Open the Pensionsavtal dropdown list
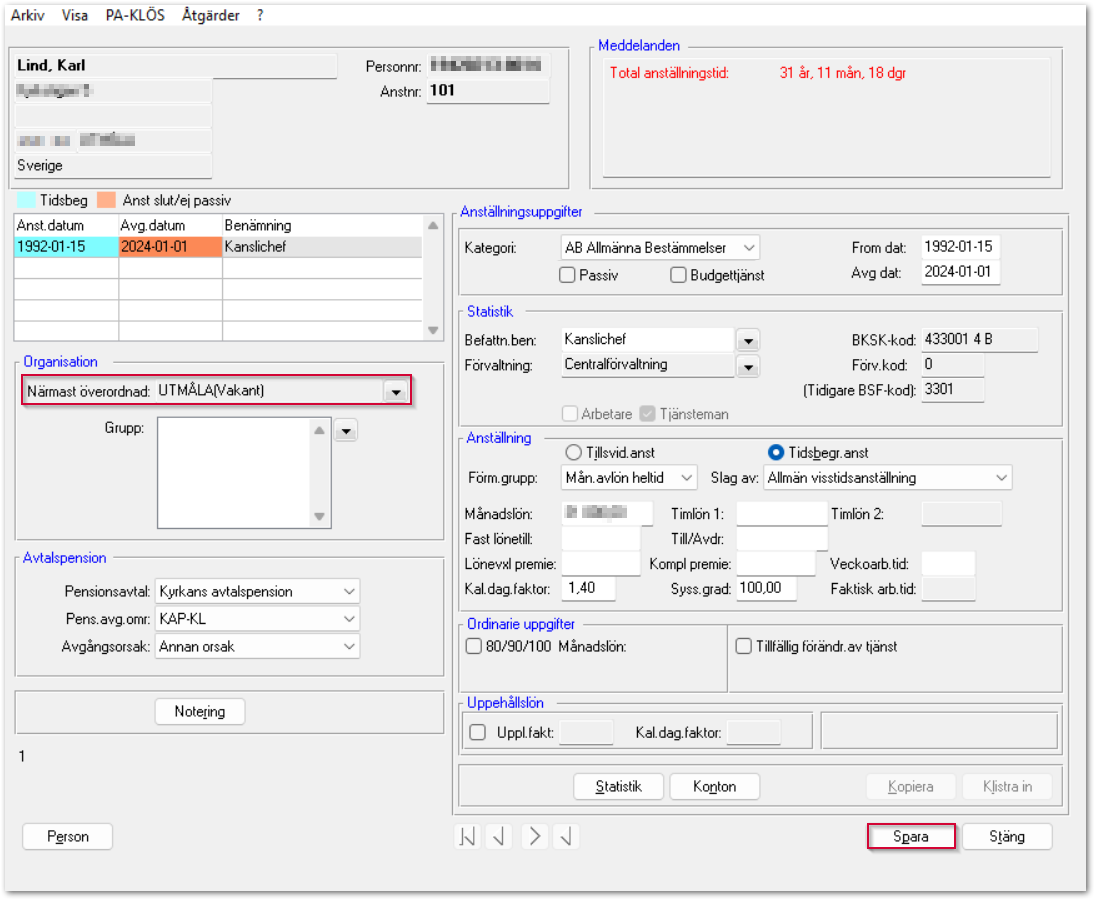This screenshot has width=1095, height=900. point(348,592)
